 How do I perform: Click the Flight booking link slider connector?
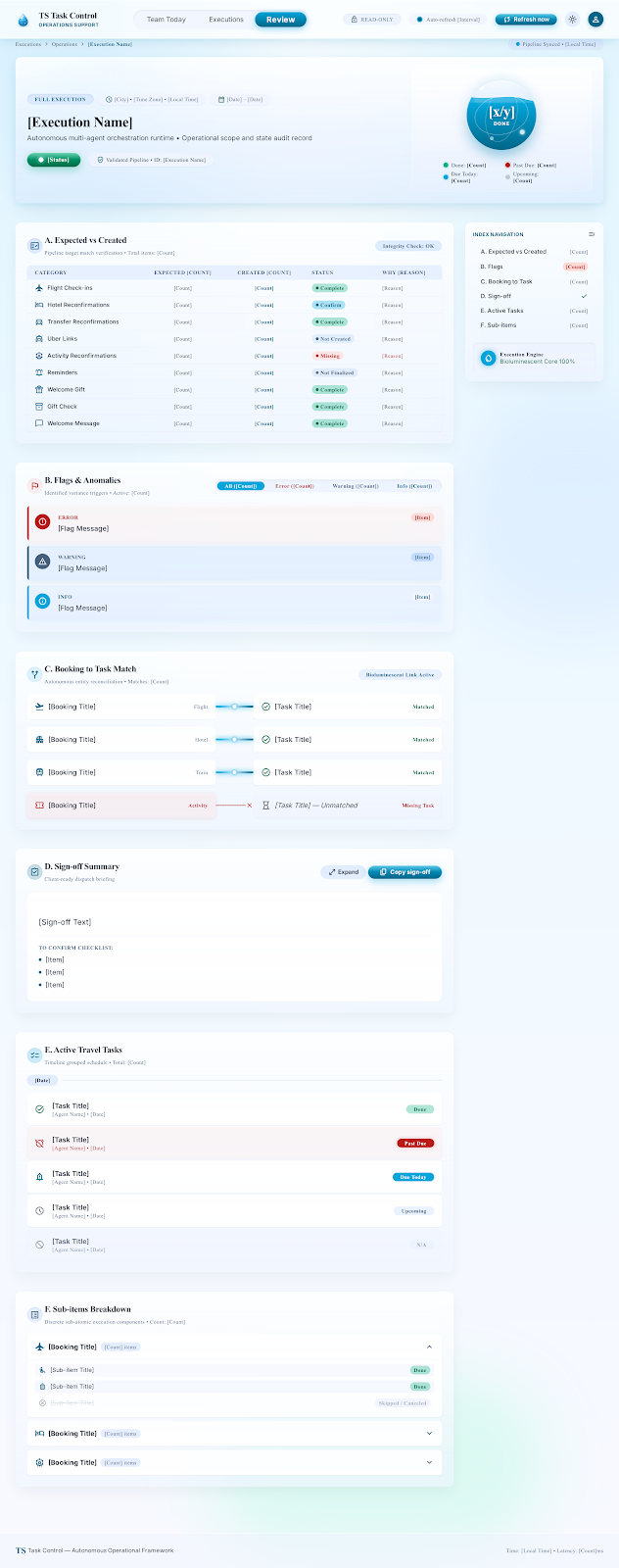(234, 707)
